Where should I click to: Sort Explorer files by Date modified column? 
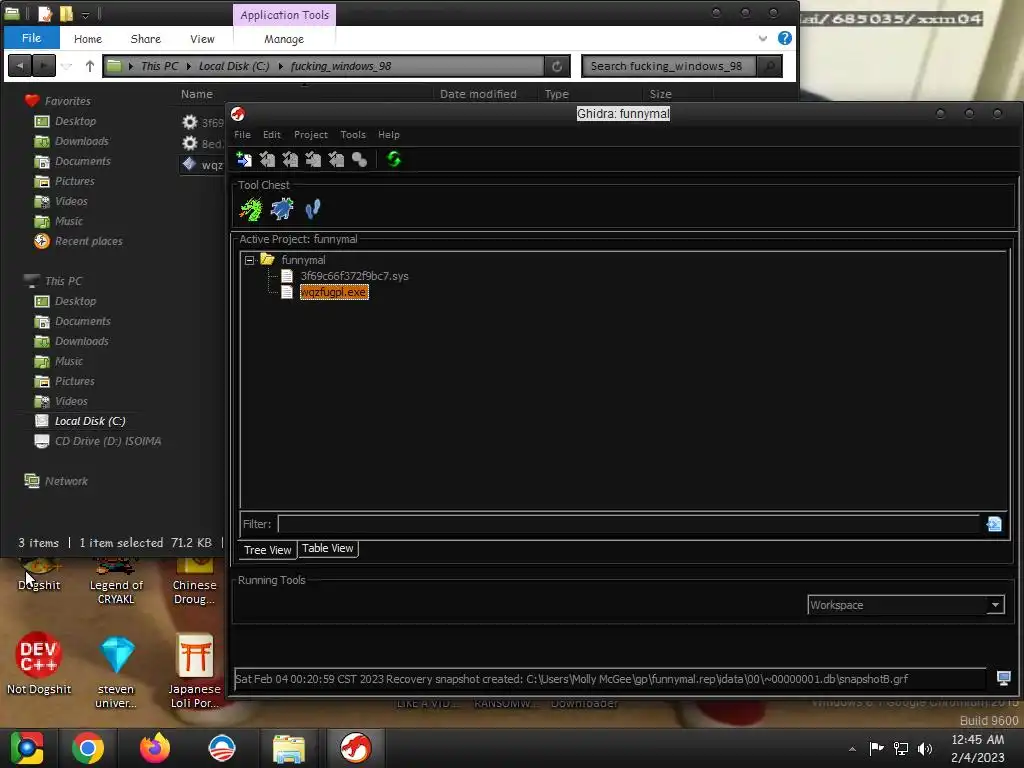point(478,94)
